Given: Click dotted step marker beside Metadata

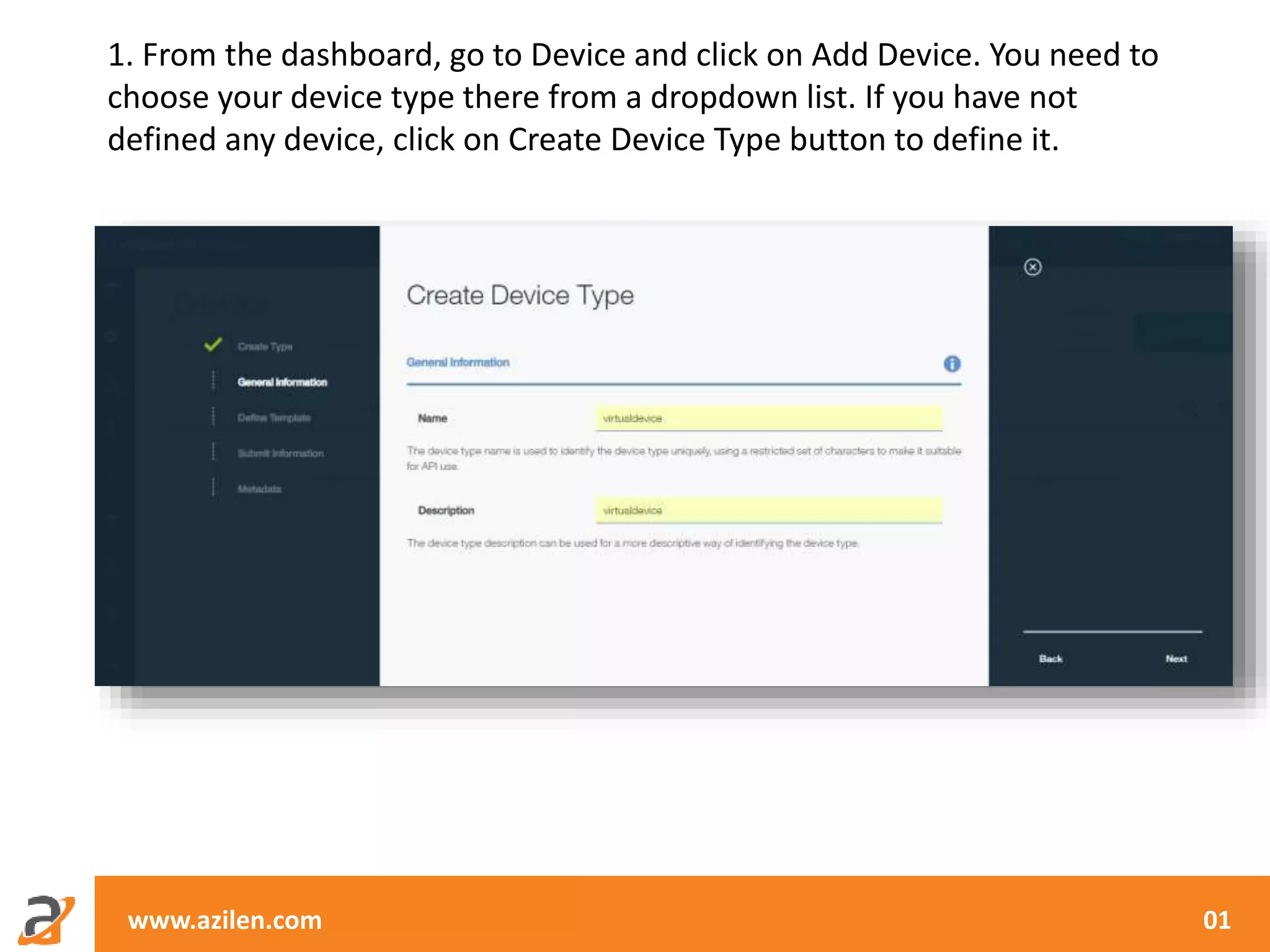Looking at the screenshot, I should [213, 487].
